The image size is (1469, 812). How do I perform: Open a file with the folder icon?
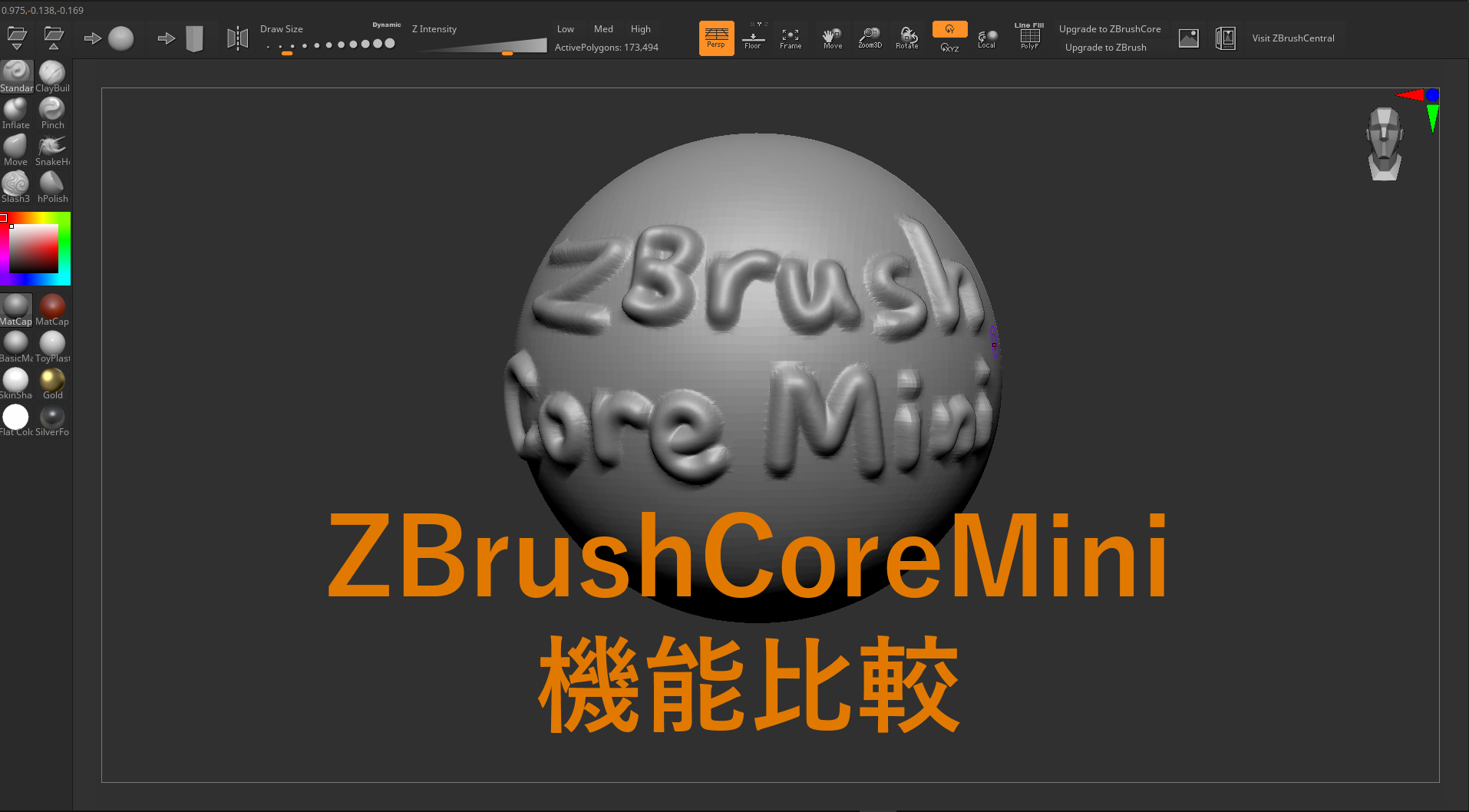(x=17, y=38)
